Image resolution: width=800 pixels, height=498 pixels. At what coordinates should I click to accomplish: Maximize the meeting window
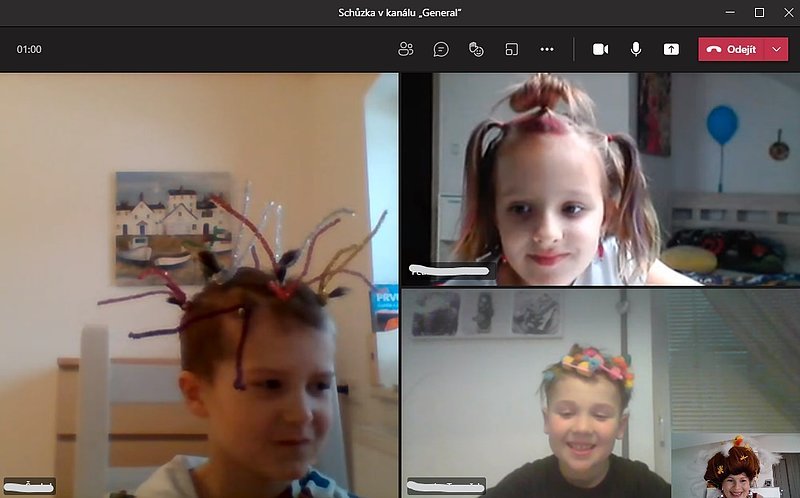pyautogui.click(x=759, y=12)
